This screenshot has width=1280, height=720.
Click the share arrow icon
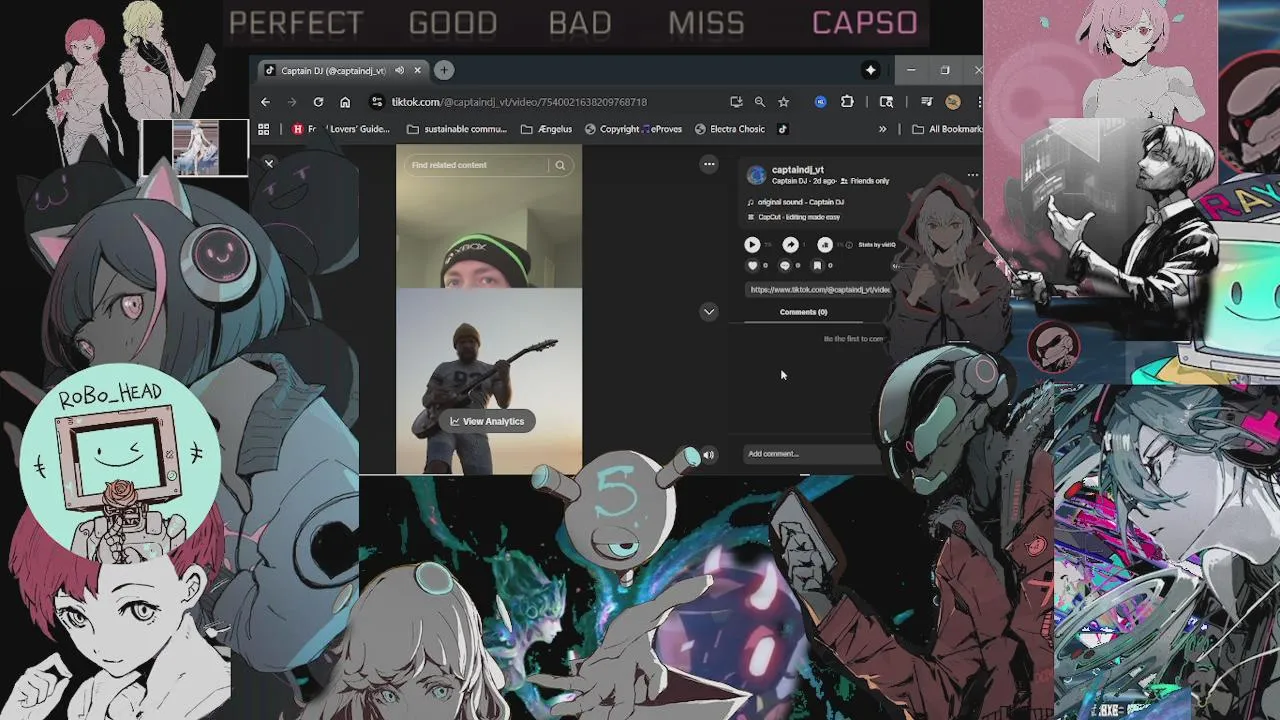pos(790,244)
